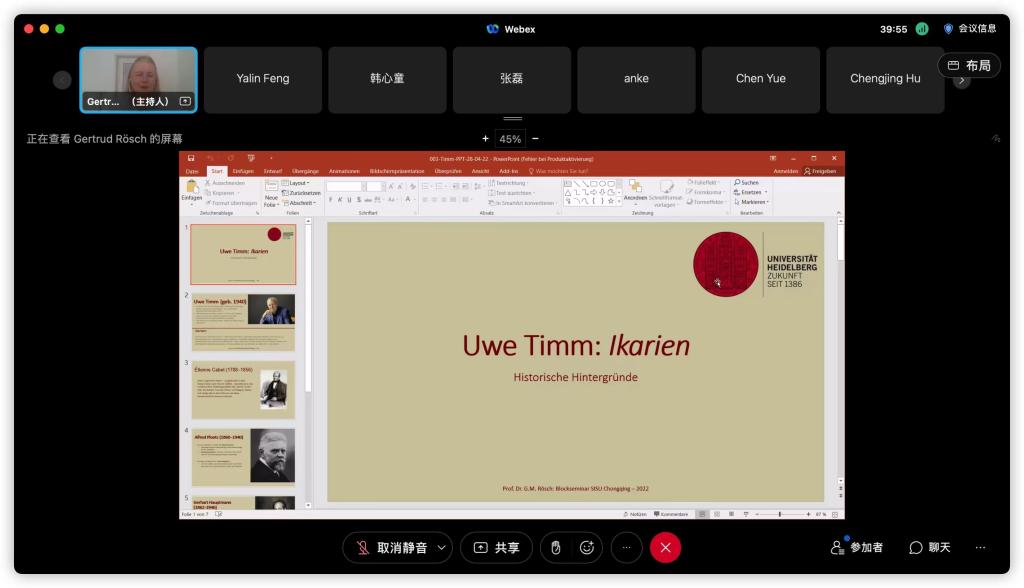Image resolution: width=1024 pixels, height=588 pixels.
Task: Open panel options ellipsis at bottom right
Action: coord(980,547)
